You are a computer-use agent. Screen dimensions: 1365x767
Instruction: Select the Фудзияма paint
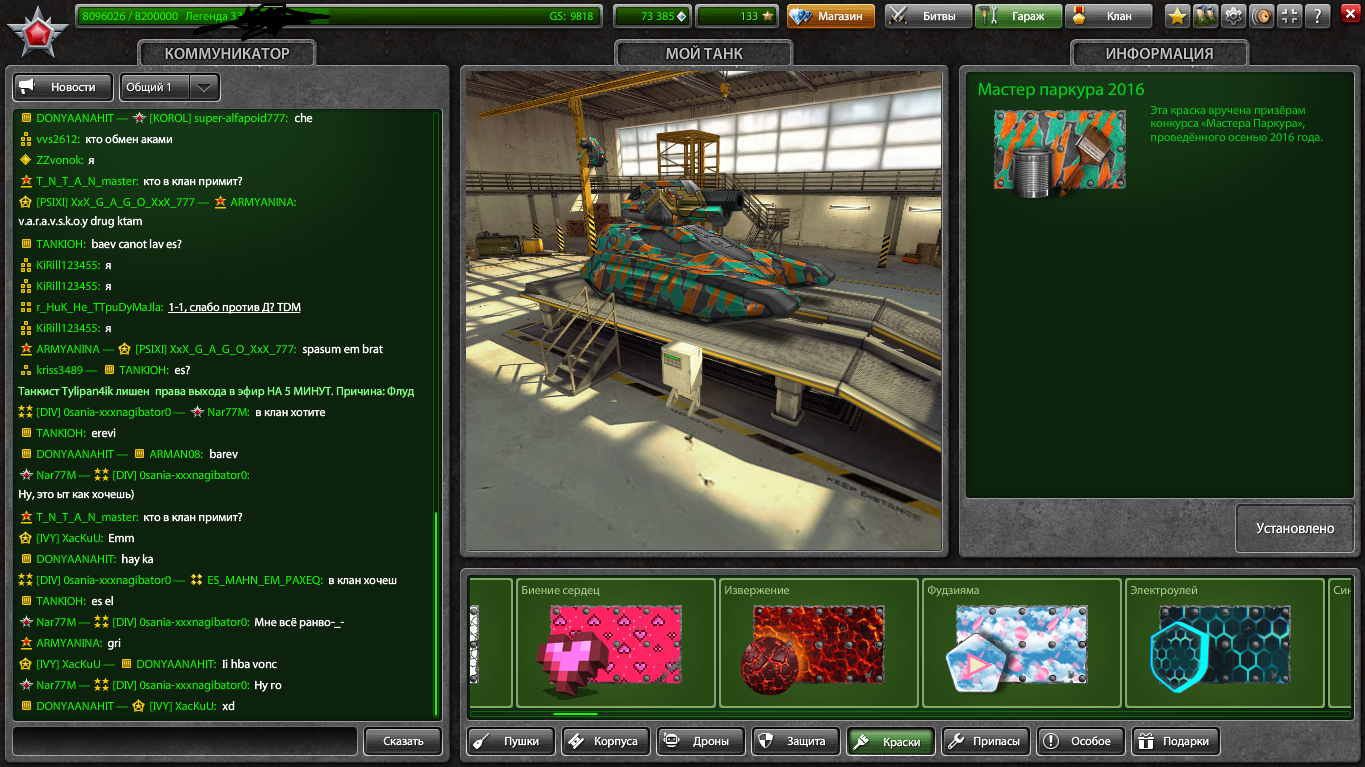(1022, 643)
